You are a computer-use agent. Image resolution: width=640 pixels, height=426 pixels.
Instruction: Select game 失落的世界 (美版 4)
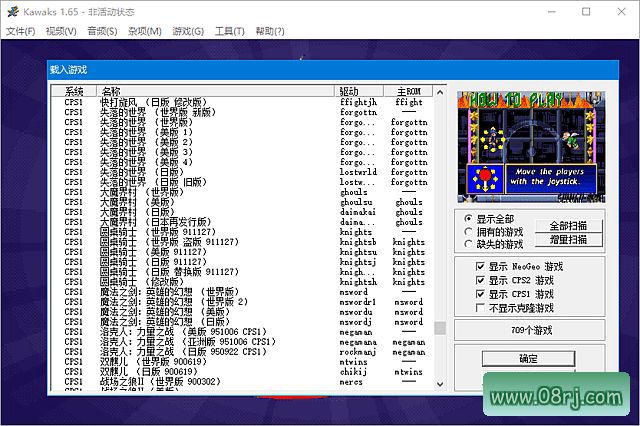(242, 162)
